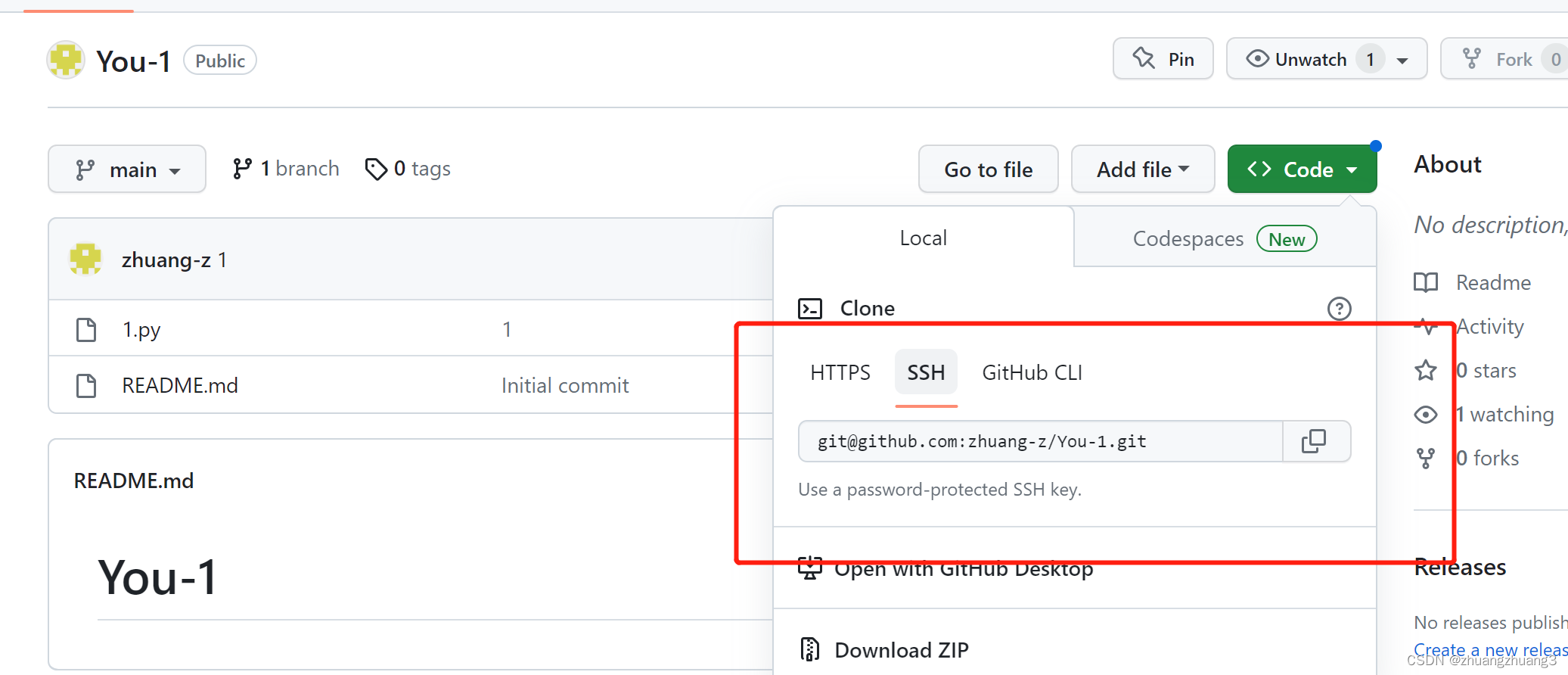Open the Readme link in About

click(1493, 282)
